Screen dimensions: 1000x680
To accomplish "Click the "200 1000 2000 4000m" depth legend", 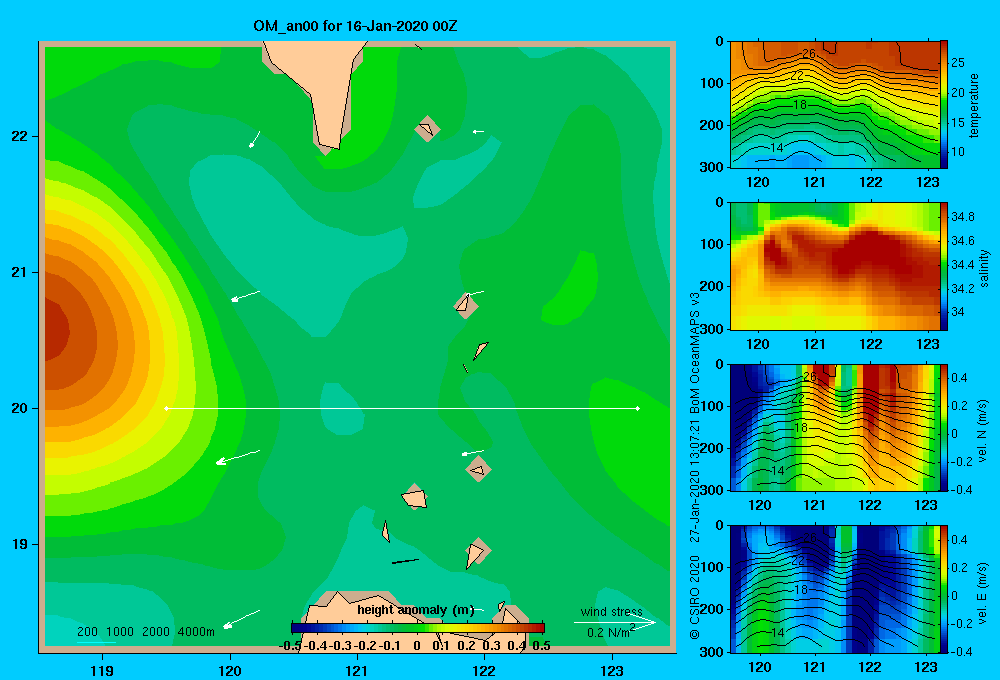I will pyautogui.click(x=145, y=632).
